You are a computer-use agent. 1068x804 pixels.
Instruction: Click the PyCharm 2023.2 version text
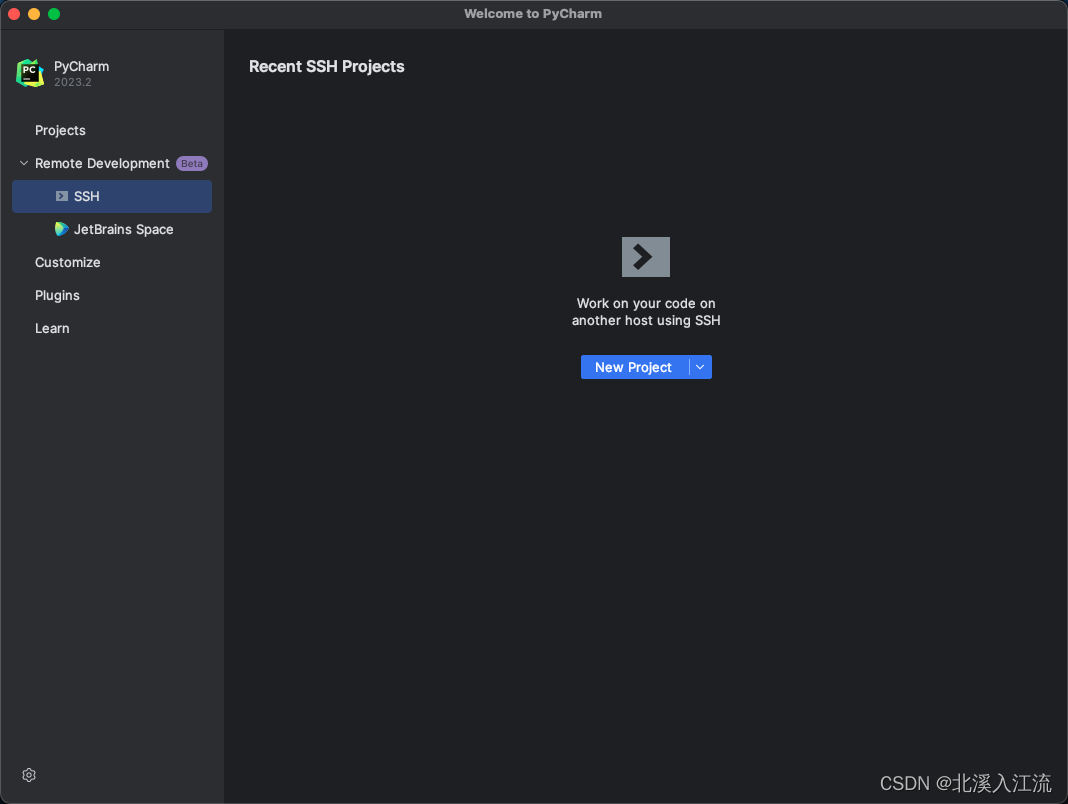pos(73,82)
